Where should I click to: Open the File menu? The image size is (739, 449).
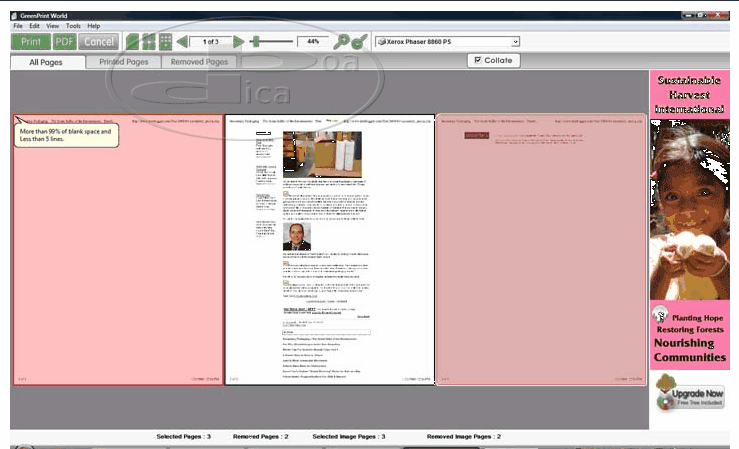click(x=18, y=25)
